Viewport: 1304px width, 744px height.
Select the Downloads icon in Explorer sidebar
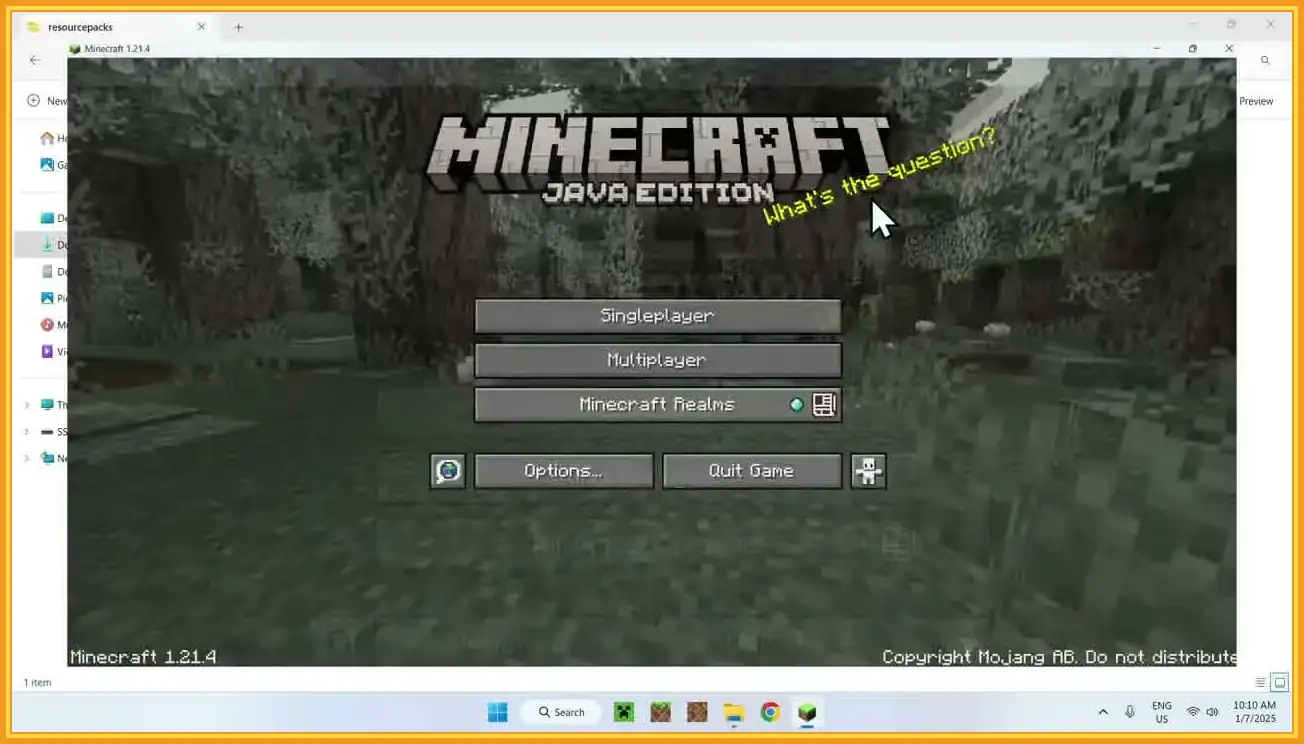click(x=47, y=245)
